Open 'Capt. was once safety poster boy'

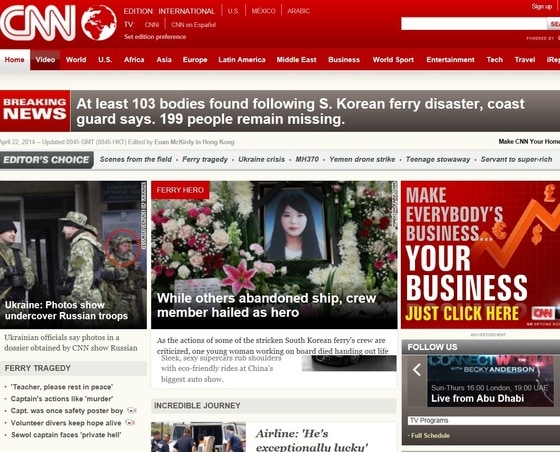point(67,411)
